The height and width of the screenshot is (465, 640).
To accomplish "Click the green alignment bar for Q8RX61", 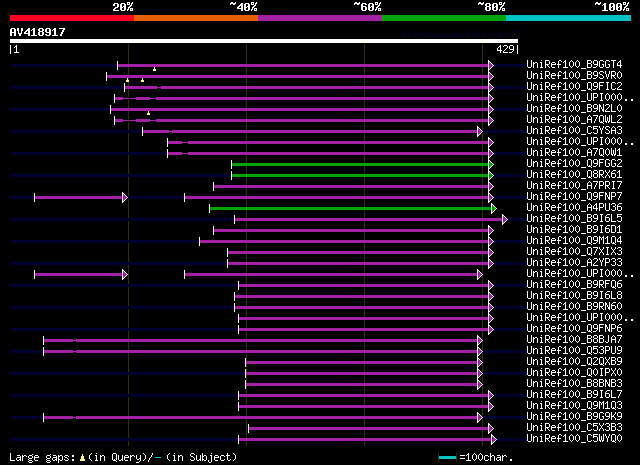I will [360, 176].
